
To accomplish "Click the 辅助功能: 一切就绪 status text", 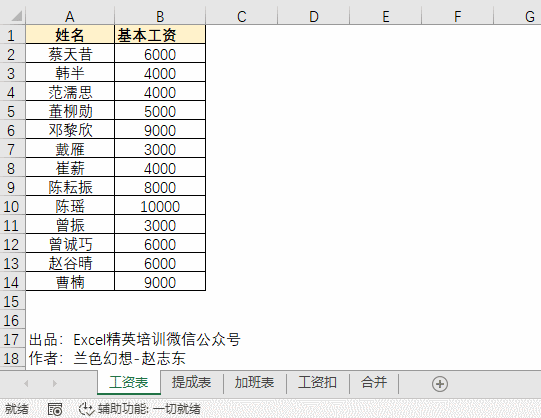I will (x=149, y=409).
